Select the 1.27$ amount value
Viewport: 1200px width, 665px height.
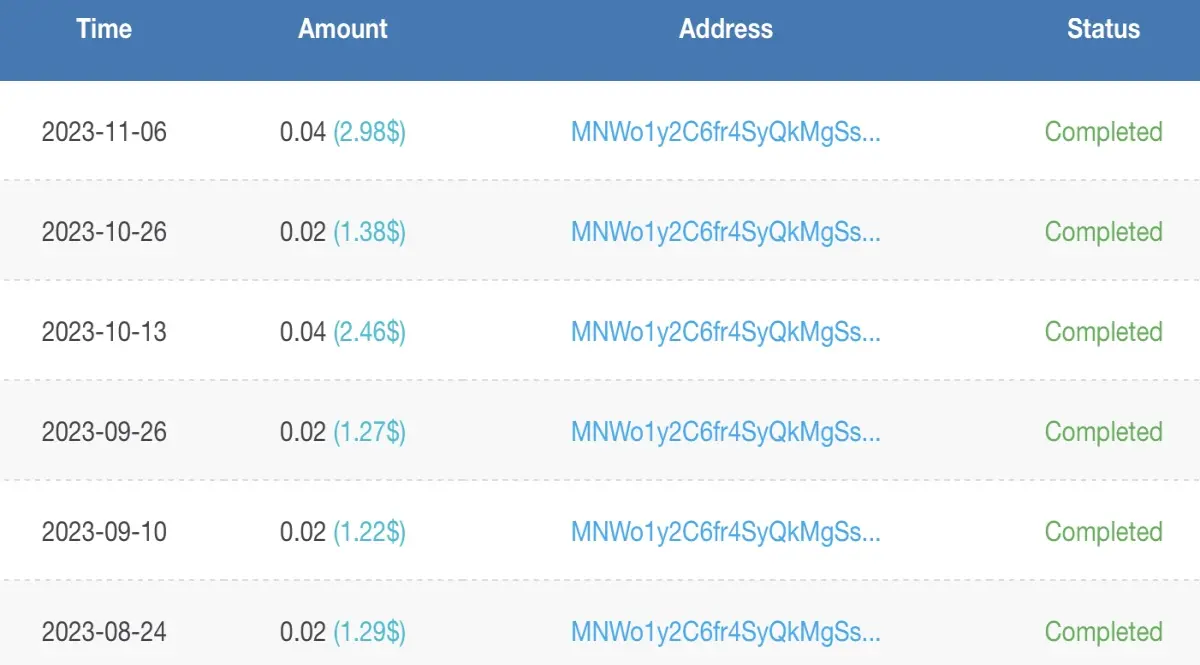[x=369, y=432]
